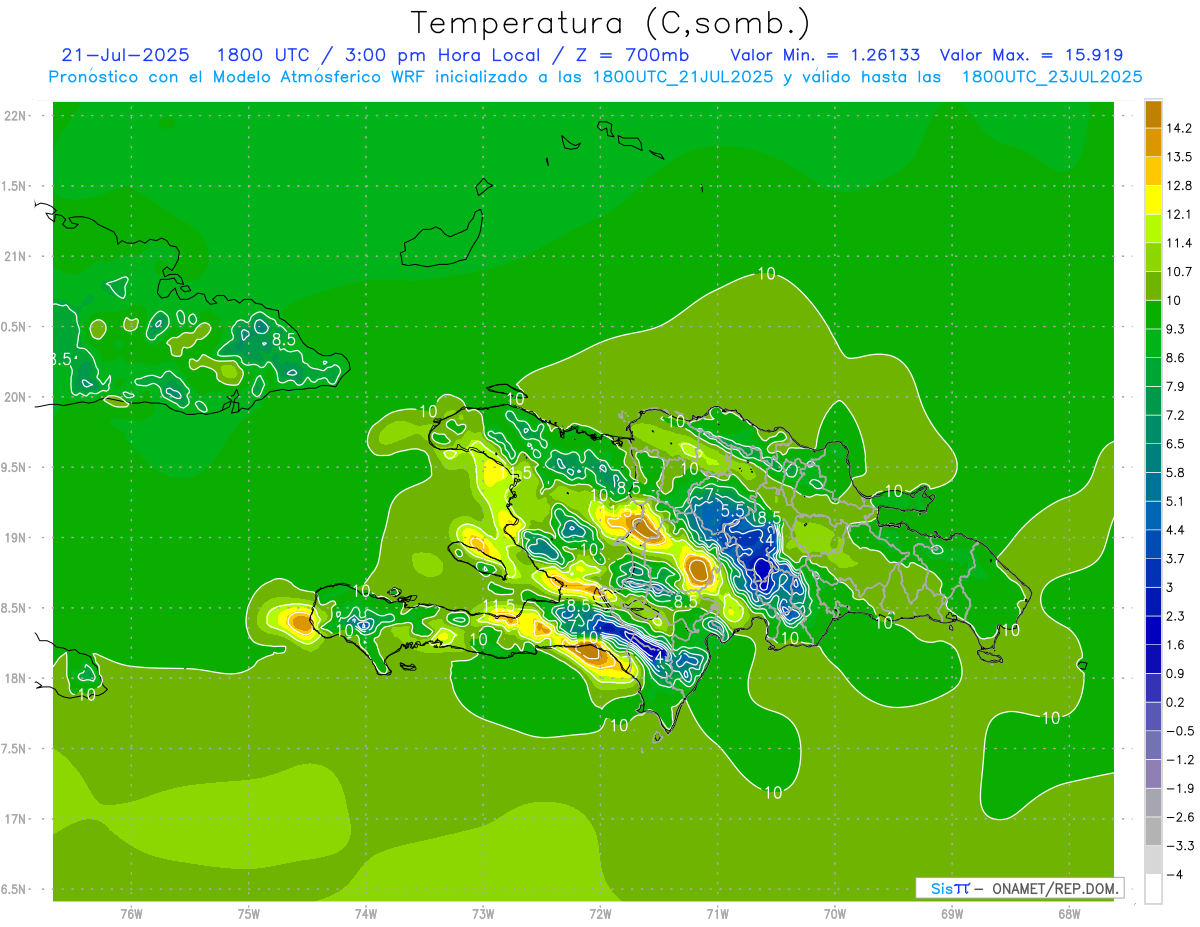Click the dark orange swatch above 14.2
Screen dimensions: 1200x927
(x=1153, y=114)
